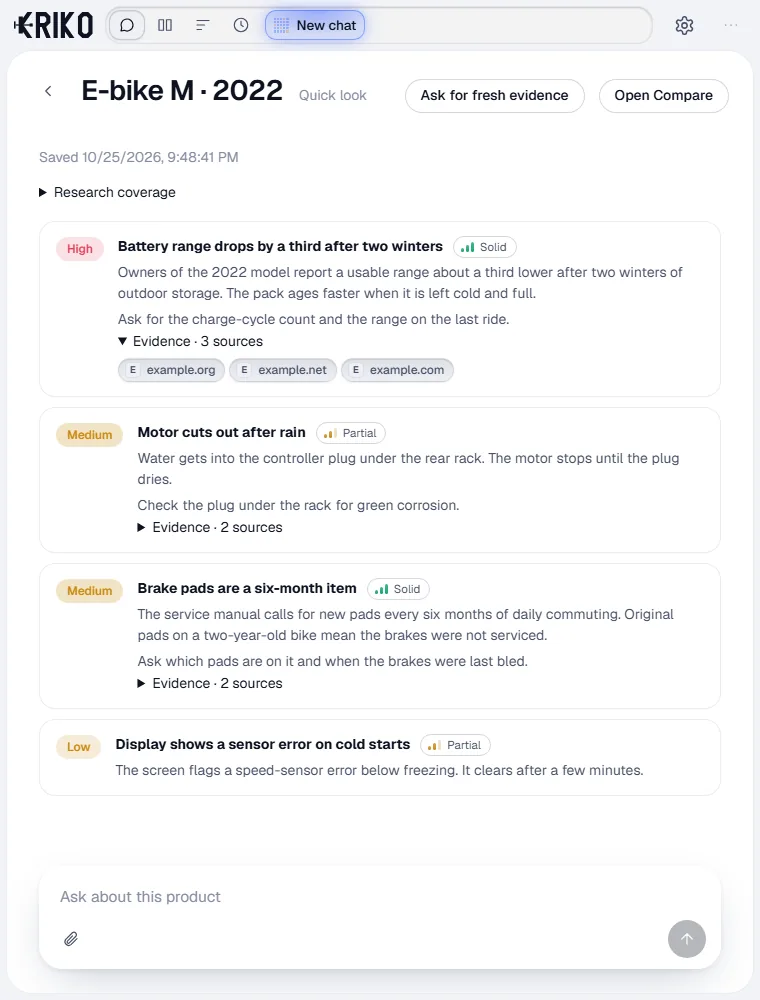
Task: Select the columns compare view icon
Action: (x=165, y=26)
